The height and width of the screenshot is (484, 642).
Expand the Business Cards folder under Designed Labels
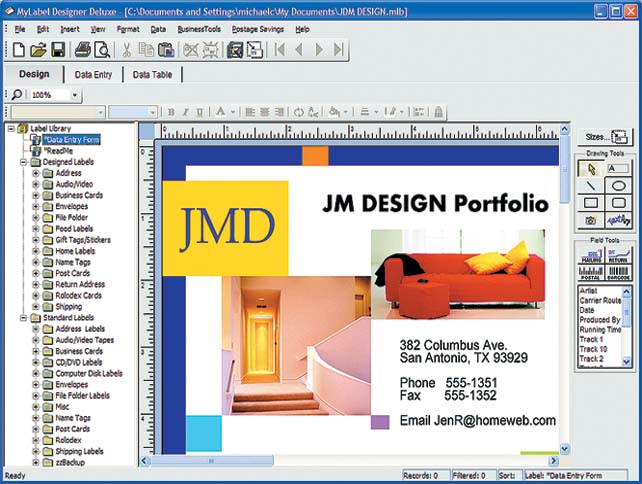click(36, 195)
